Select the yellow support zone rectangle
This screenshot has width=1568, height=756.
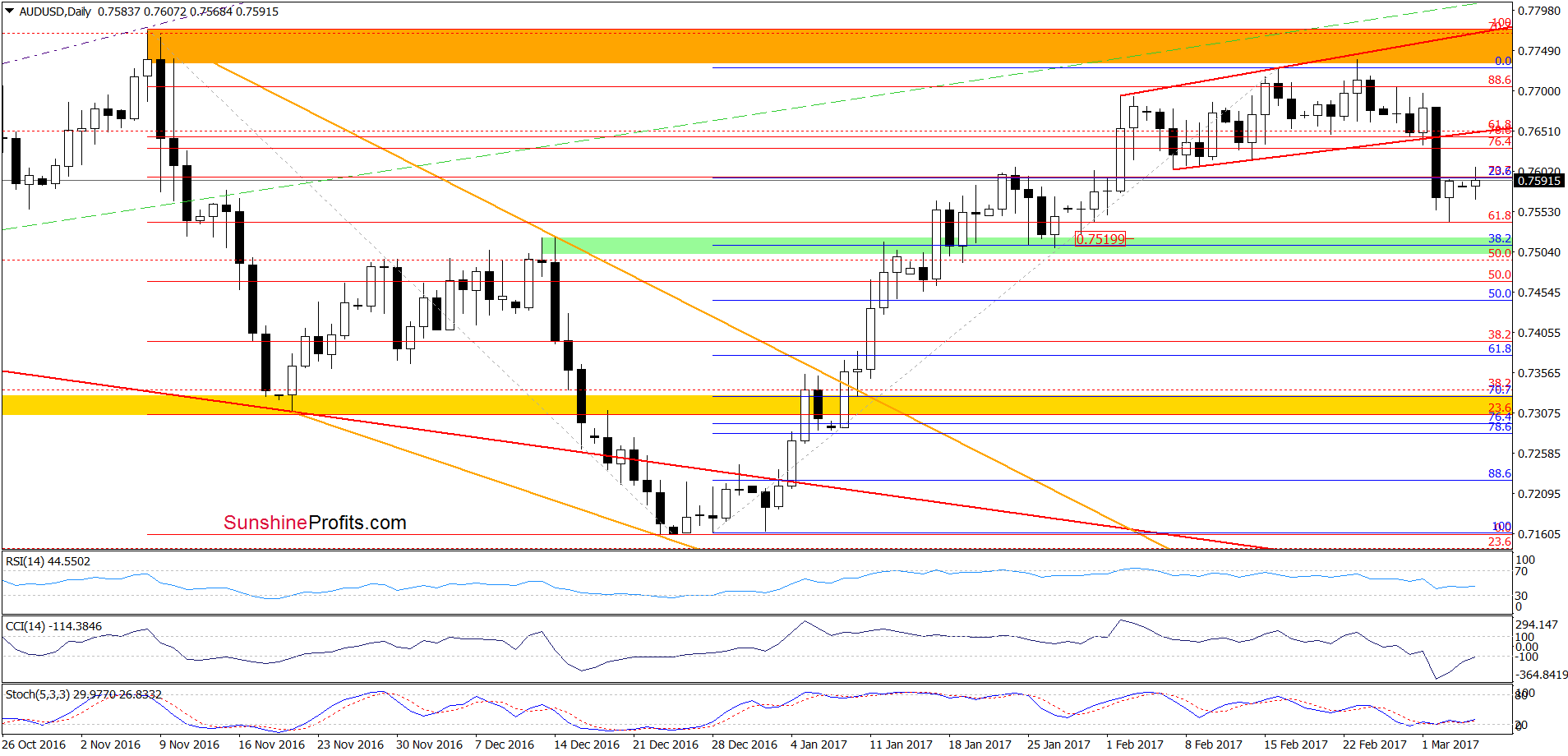point(757,405)
